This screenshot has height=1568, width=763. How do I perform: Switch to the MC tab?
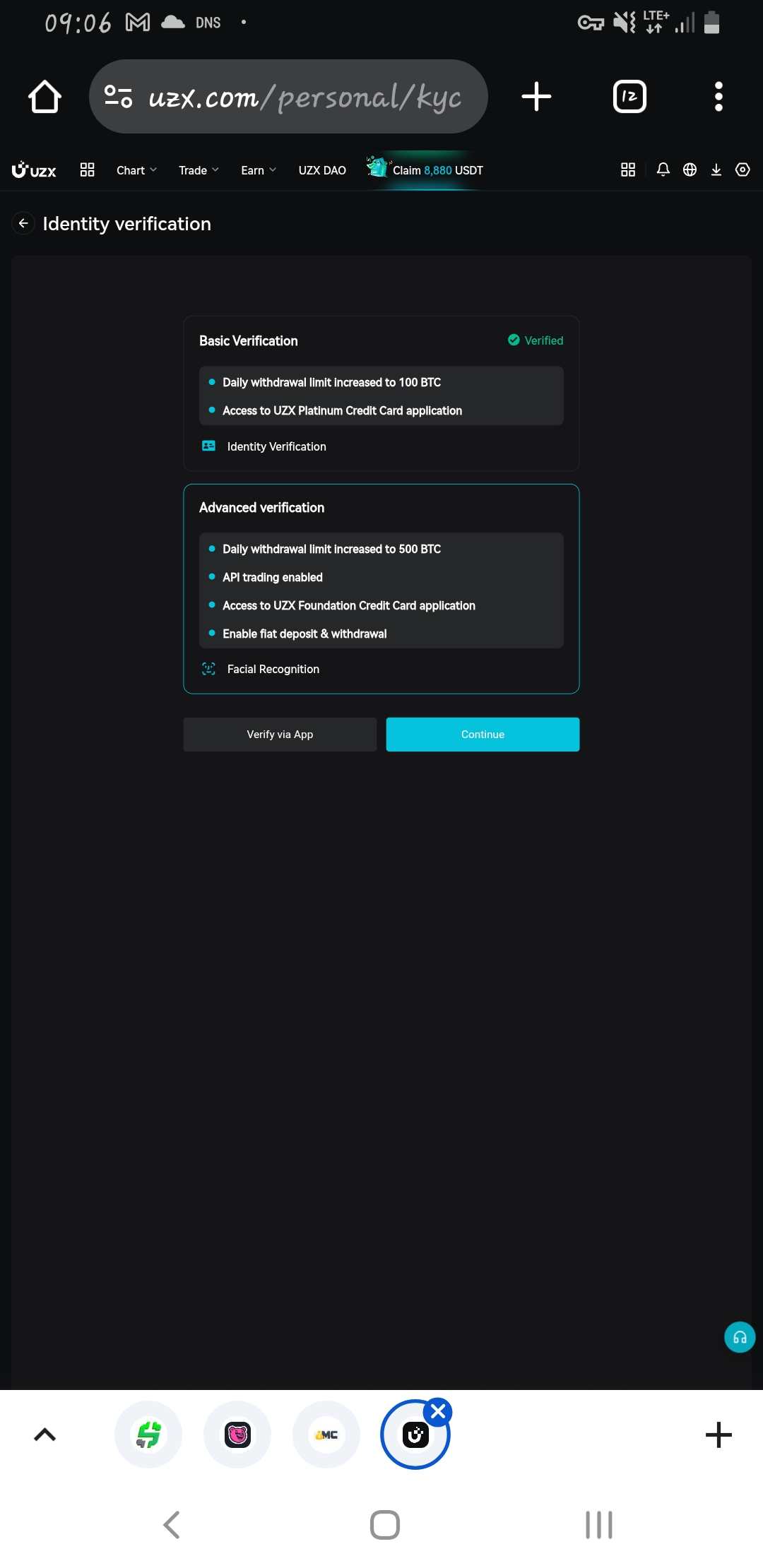point(326,1435)
